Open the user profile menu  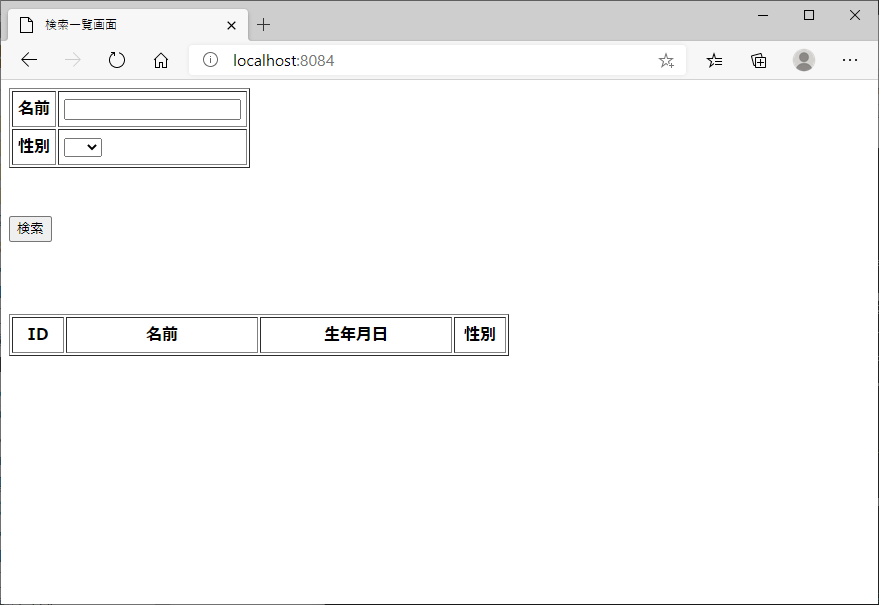point(804,60)
